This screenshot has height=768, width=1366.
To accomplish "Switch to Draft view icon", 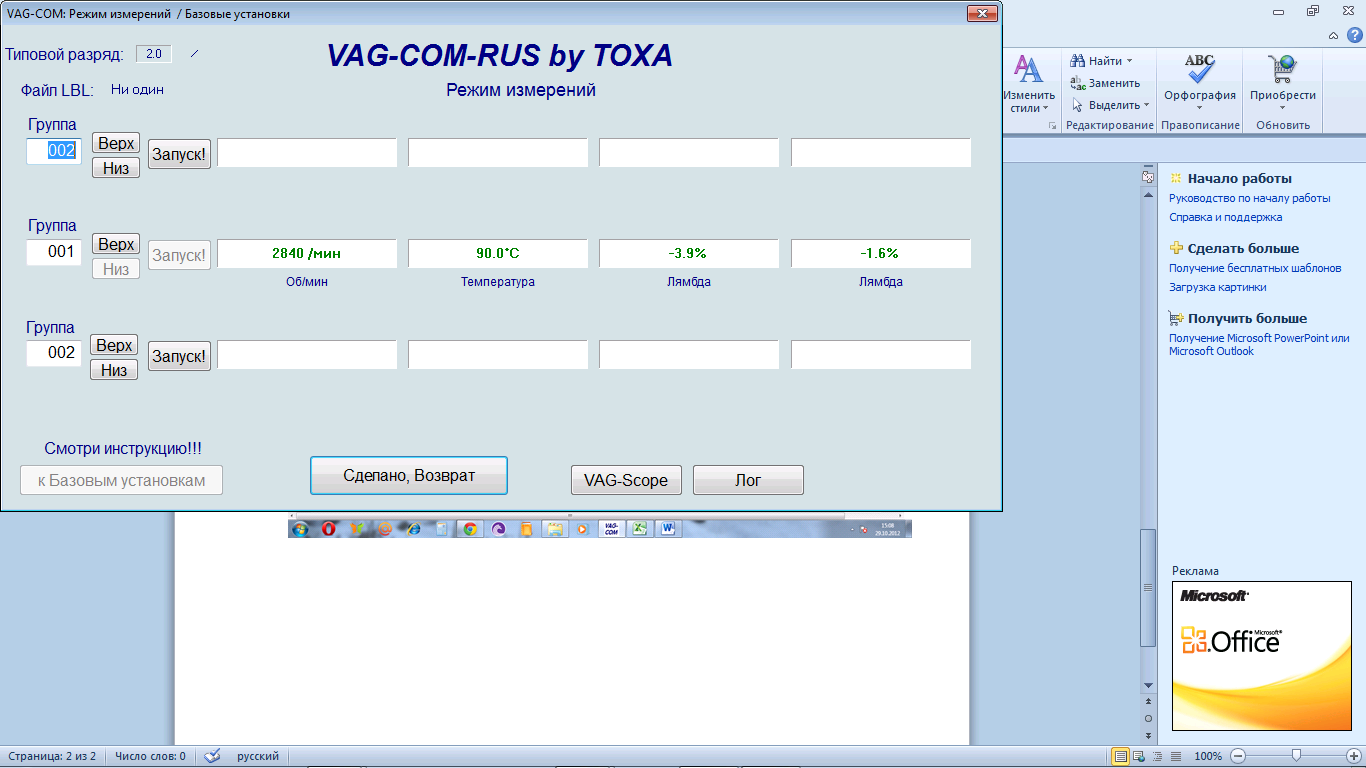I will pyautogui.click(x=1176, y=756).
